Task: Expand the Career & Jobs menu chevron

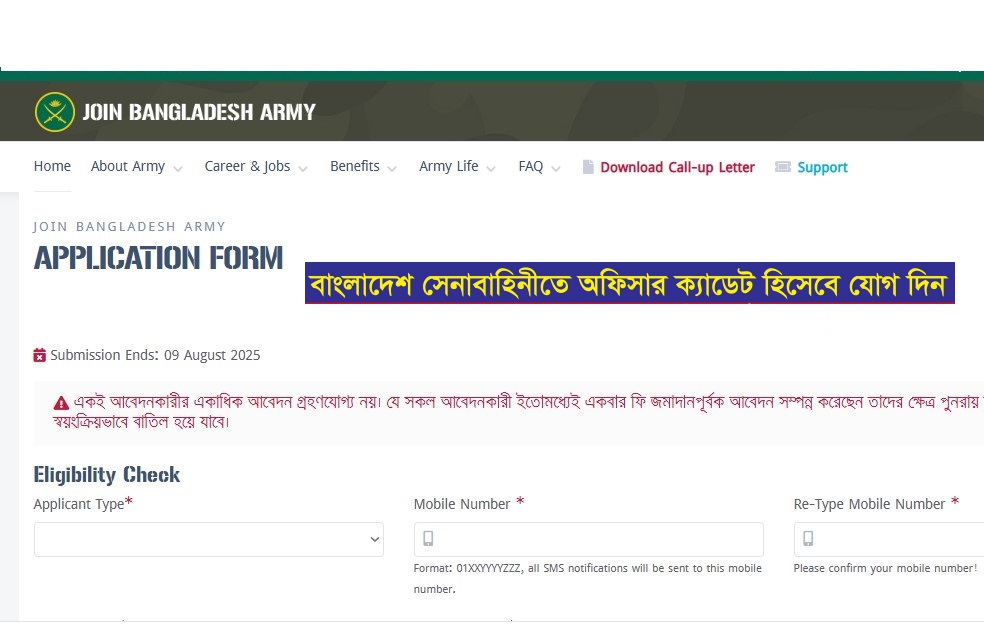Action: click(x=303, y=169)
